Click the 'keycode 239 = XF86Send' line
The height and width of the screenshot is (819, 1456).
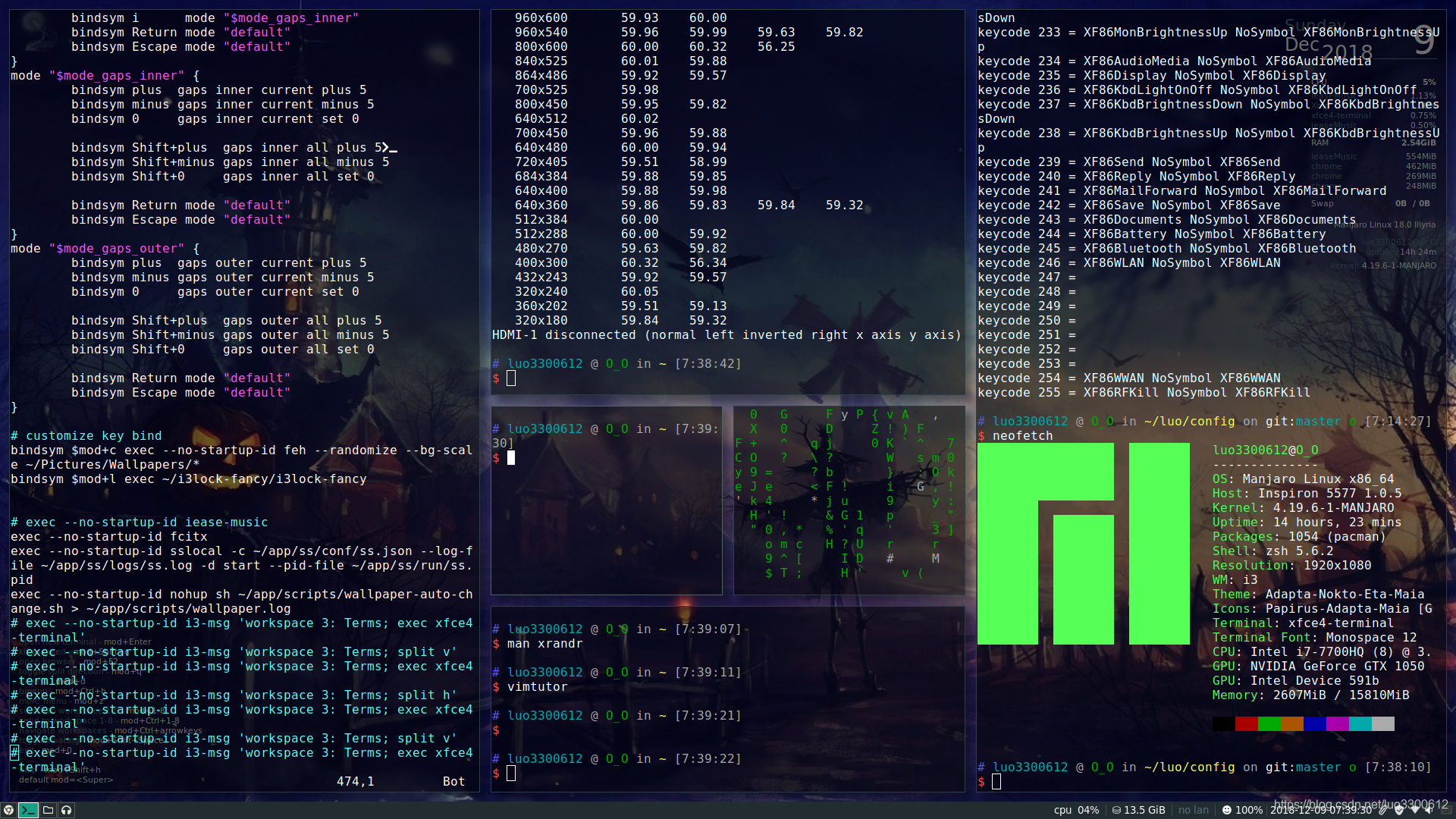[1128, 162]
